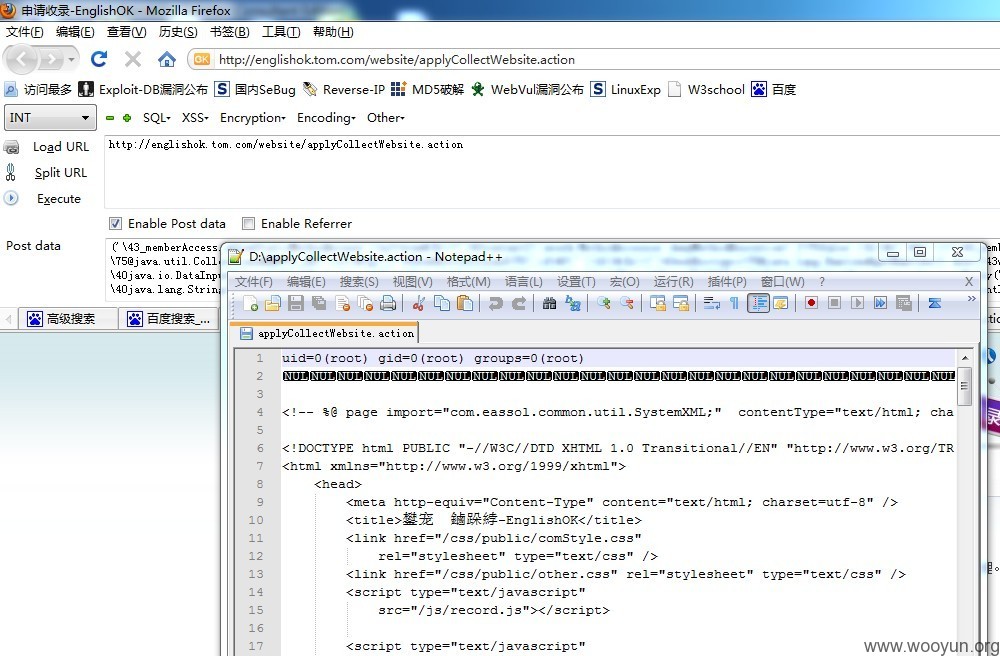Image resolution: width=1000 pixels, height=656 pixels.
Task: Click Zoom Out icon in Notepad++
Action: [x=627, y=303]
